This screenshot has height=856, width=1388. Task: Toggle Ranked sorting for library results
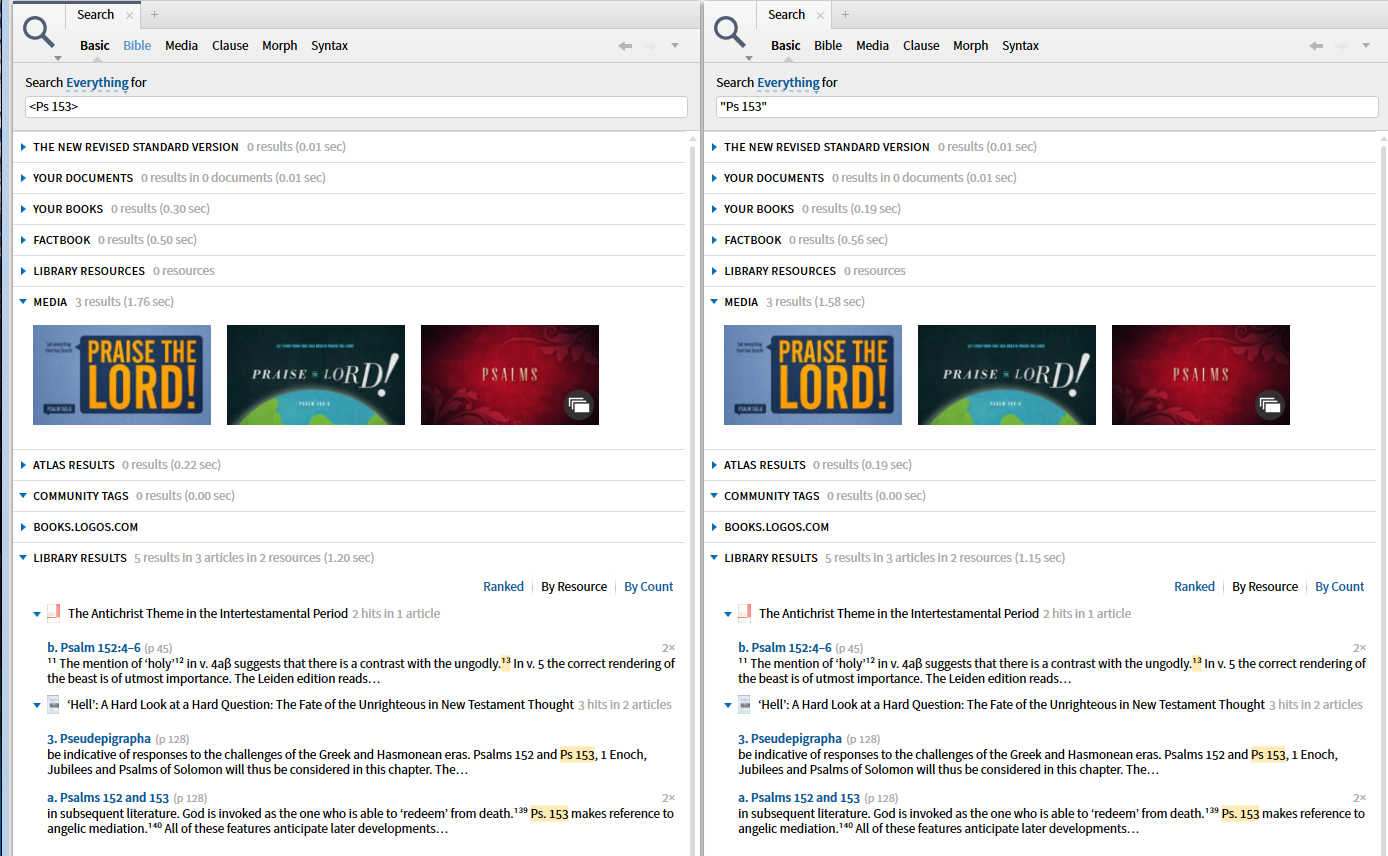(x=503, y=586)
